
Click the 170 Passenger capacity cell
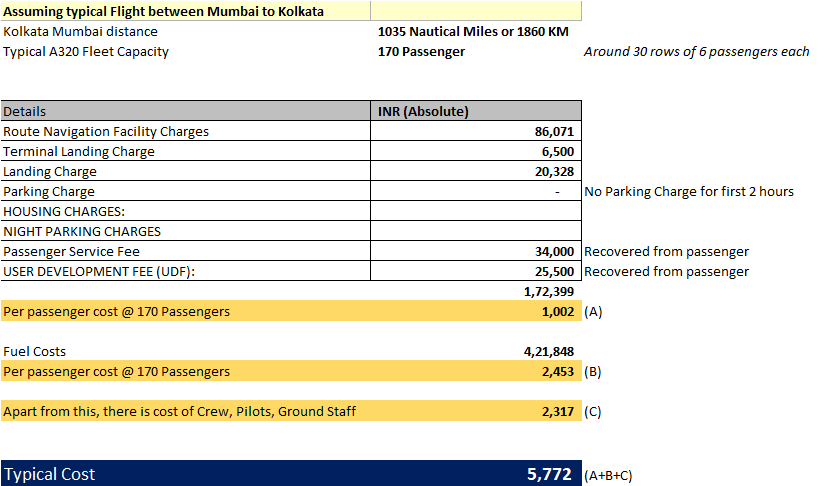(x=421, y=51)
